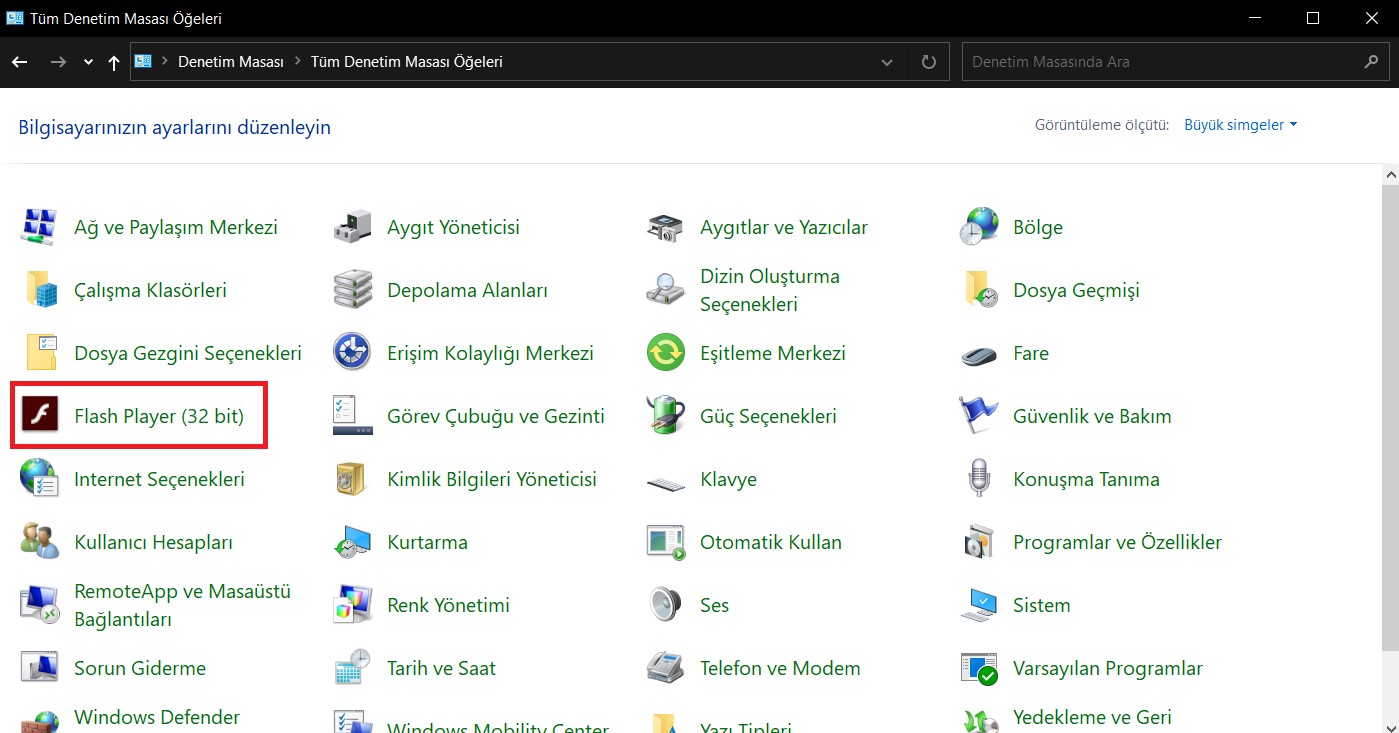Open the Telefon ve Modem icon

666,668
